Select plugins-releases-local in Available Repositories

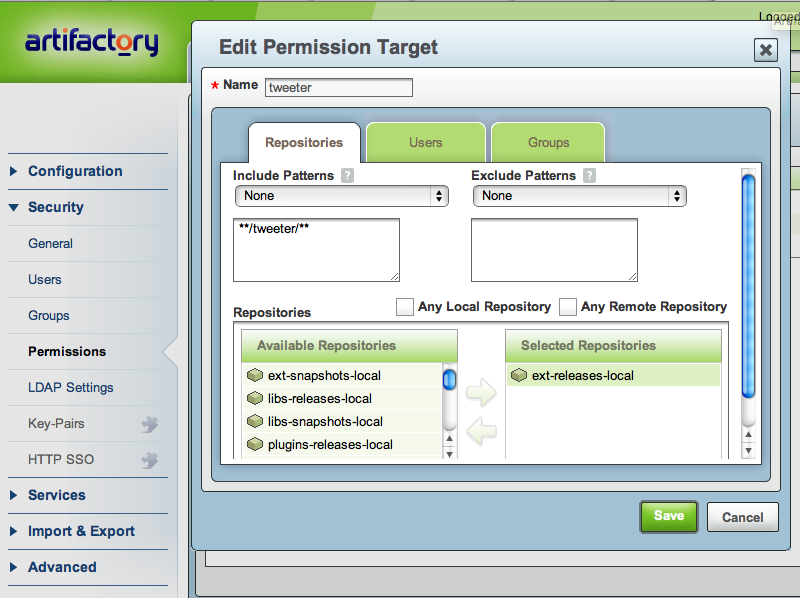point(341,444)
